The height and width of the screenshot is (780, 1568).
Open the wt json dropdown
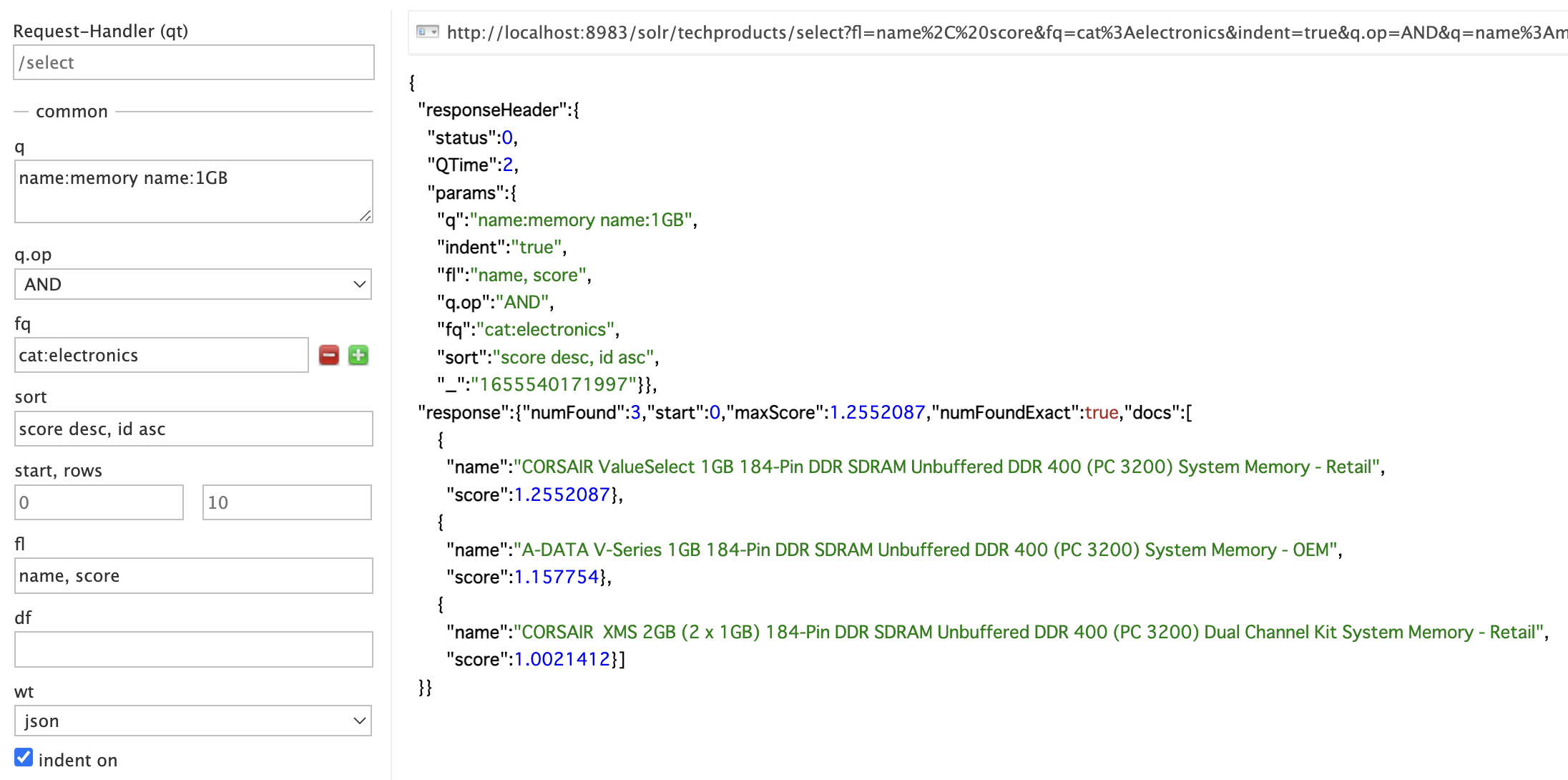point(193,721)
